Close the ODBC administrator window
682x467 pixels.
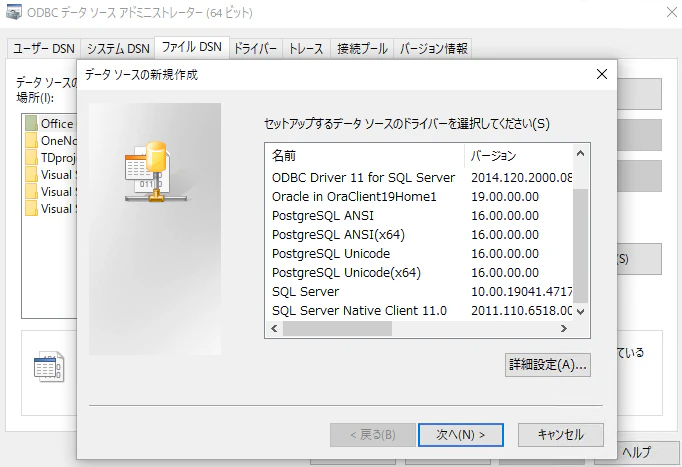[x=672, y=12]
